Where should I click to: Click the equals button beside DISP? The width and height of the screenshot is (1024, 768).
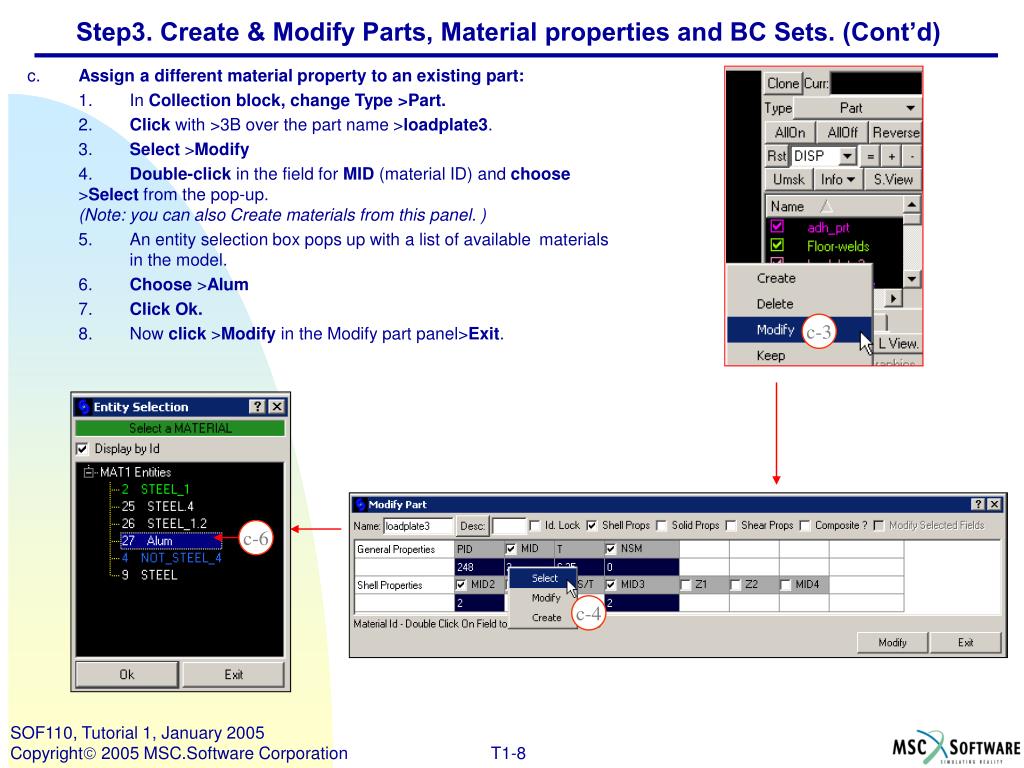(x=870, y=156)
